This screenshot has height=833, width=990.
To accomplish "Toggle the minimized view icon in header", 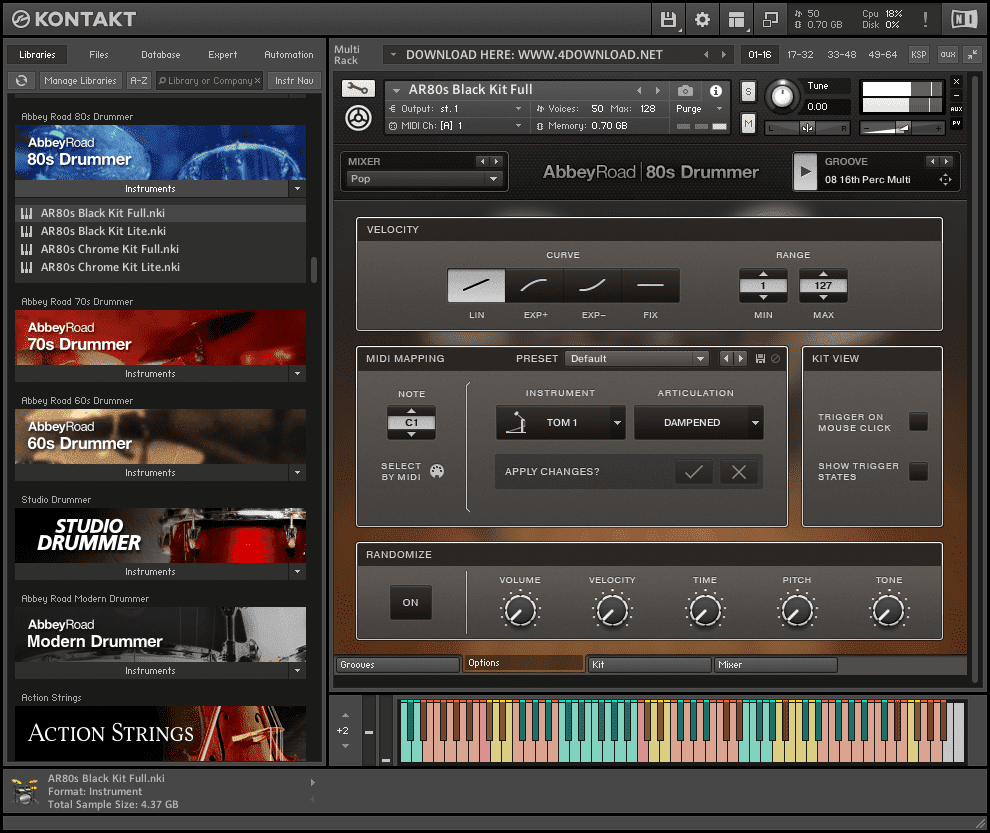I will (x=770, y=20).
